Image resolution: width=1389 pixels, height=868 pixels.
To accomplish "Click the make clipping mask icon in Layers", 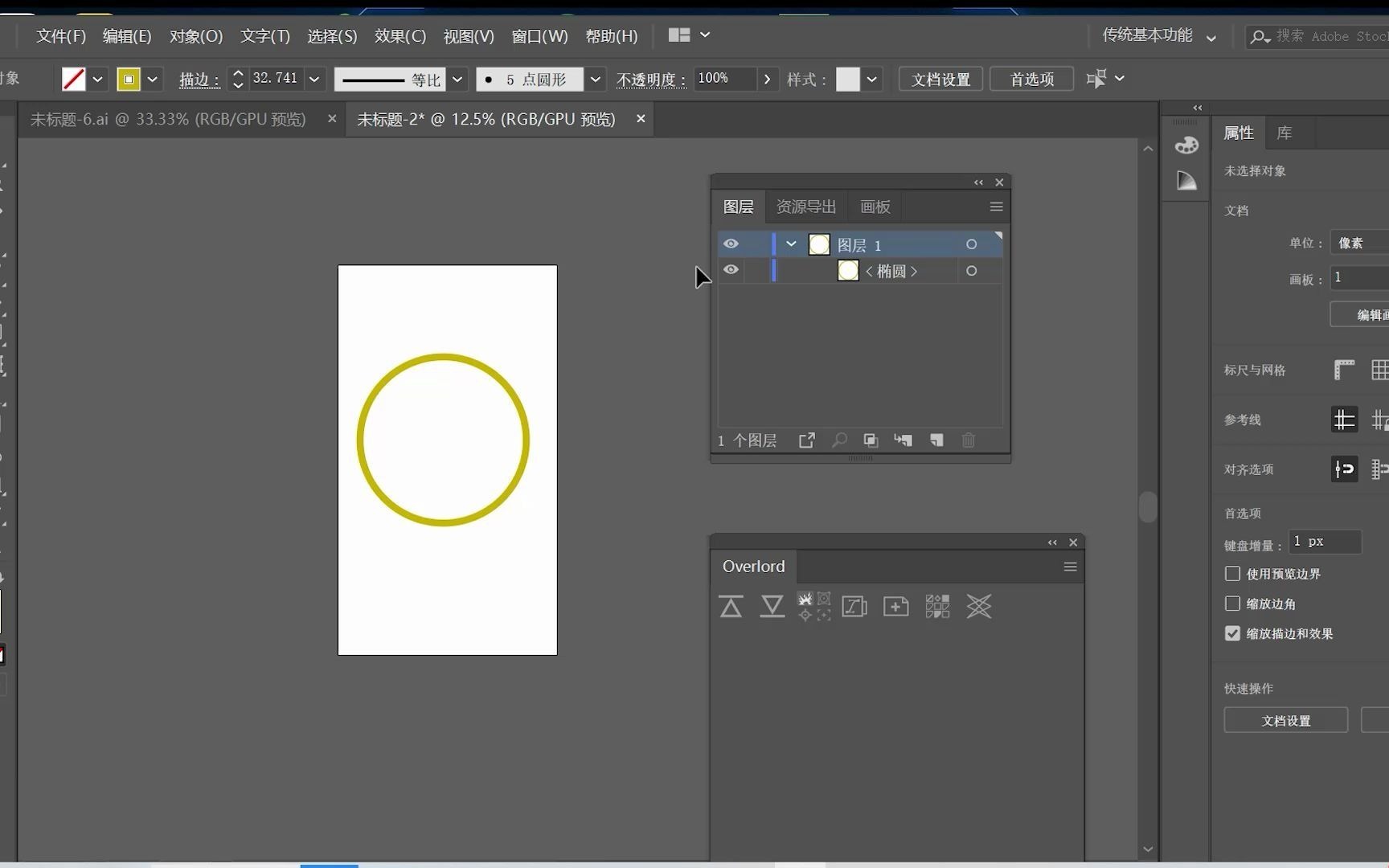I will pos(871,440).
